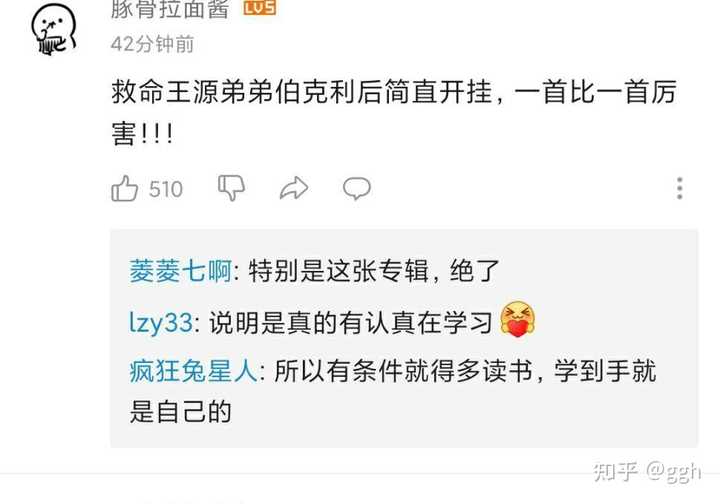Like the comment with thumbs-up icon
Viewport: 720px width, 504px height.
tap(124, 188)
